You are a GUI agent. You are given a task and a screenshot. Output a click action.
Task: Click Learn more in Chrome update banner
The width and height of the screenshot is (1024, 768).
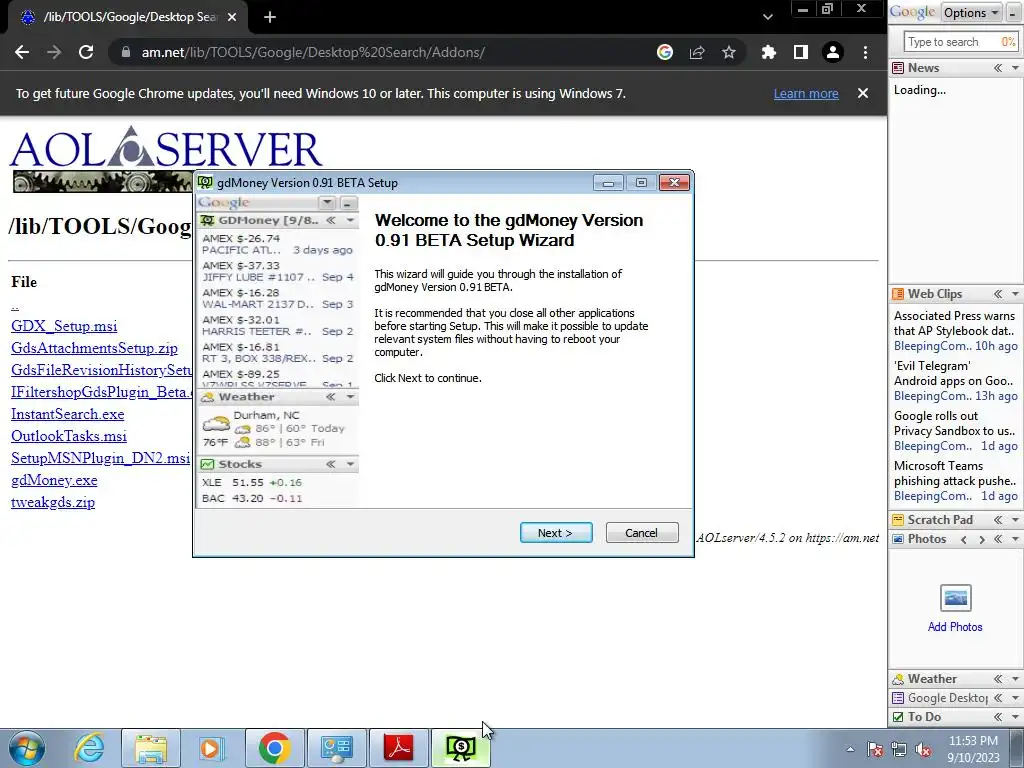pyautogui.click(x=806, y=93)
